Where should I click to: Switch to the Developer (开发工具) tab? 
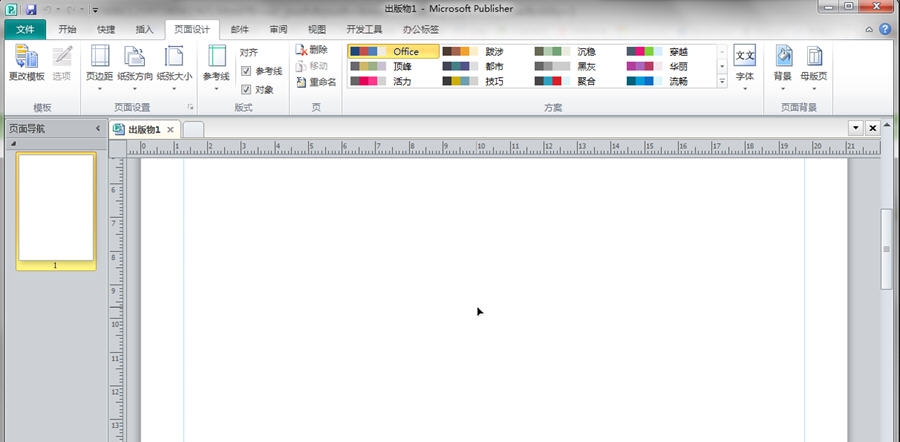pos(364,30)
